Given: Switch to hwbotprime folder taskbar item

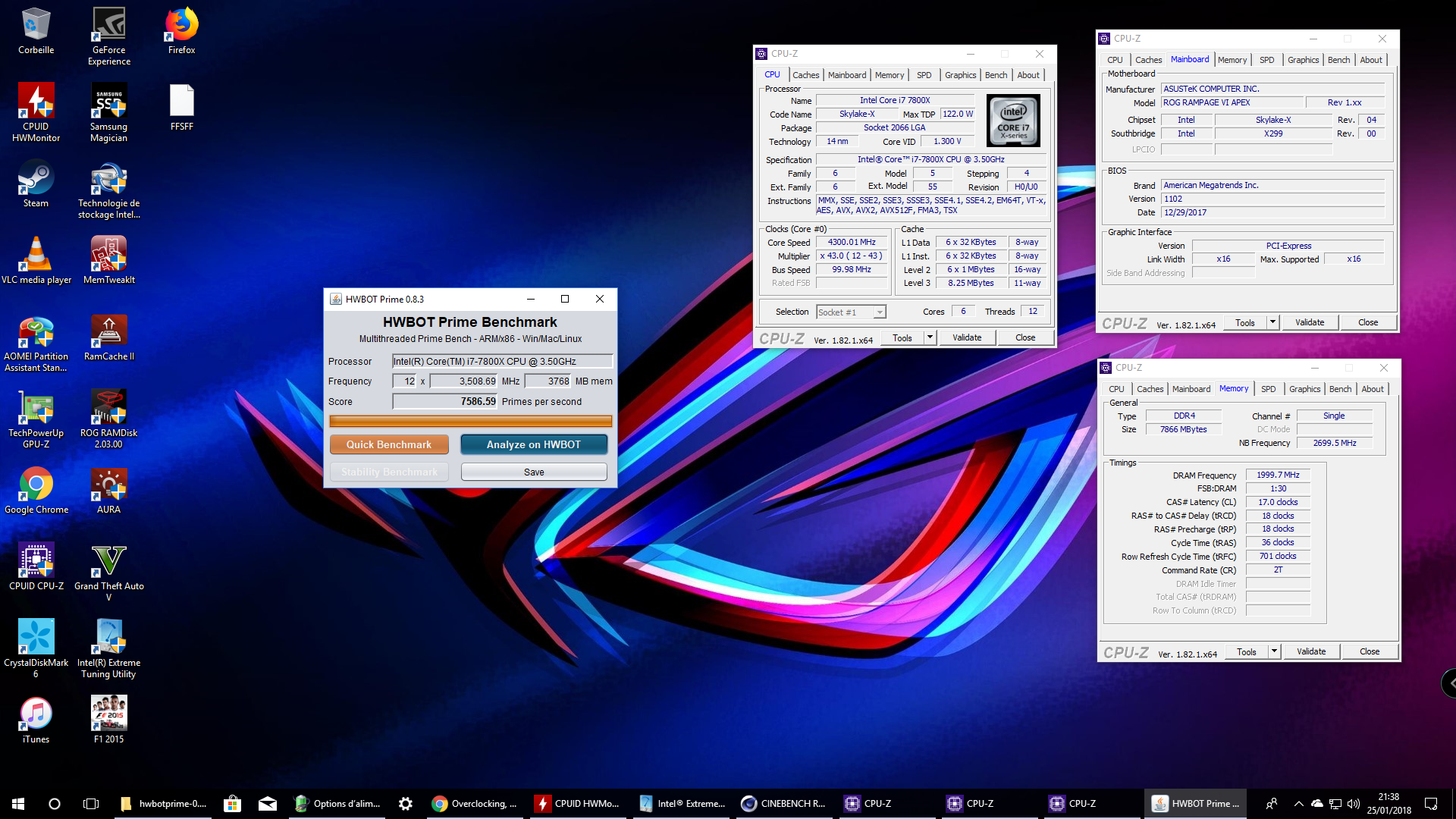Looking at the screenshot, I should coord(164,804).
